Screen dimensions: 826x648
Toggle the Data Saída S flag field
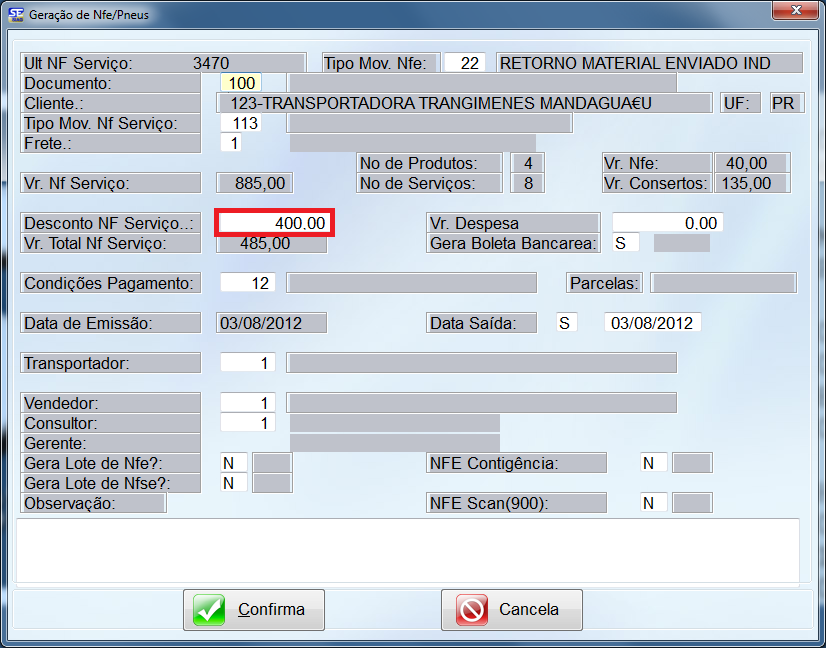(x=567, y=323)
